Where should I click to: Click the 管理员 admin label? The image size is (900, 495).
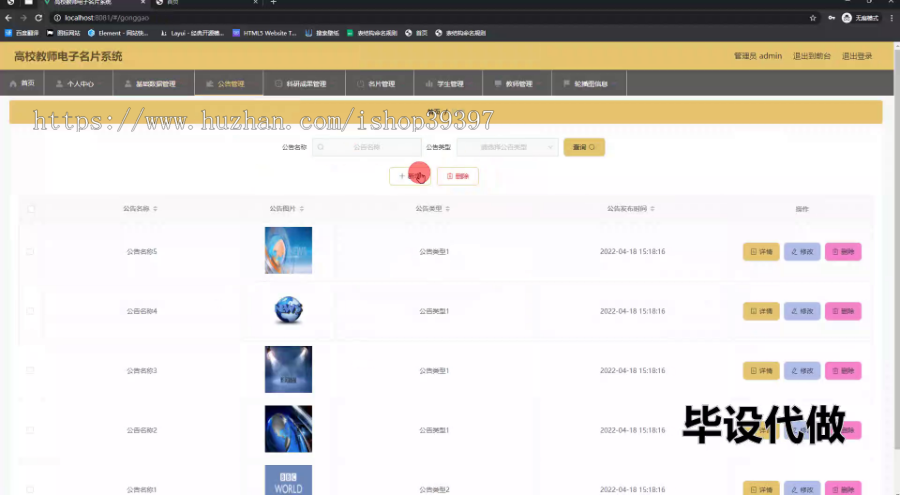[758, 56]
